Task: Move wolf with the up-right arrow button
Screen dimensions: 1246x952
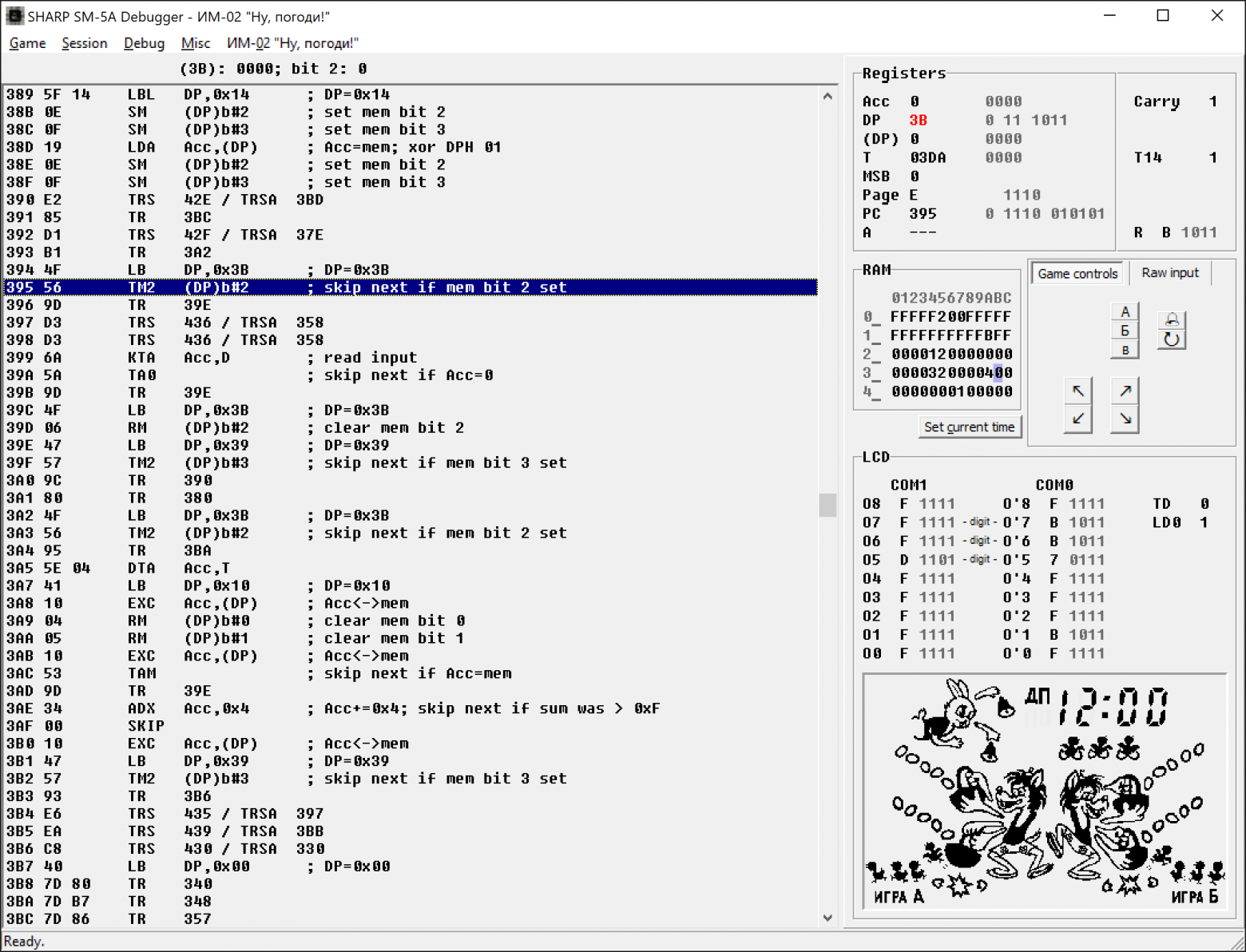Action: (x=1125, y=391)
